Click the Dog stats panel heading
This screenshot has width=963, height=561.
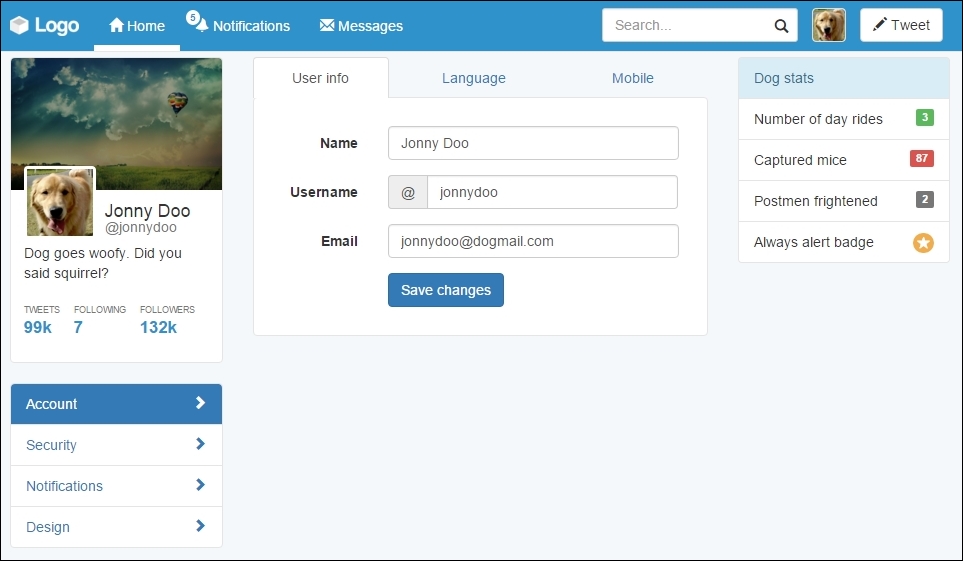(x=844, y=78)
